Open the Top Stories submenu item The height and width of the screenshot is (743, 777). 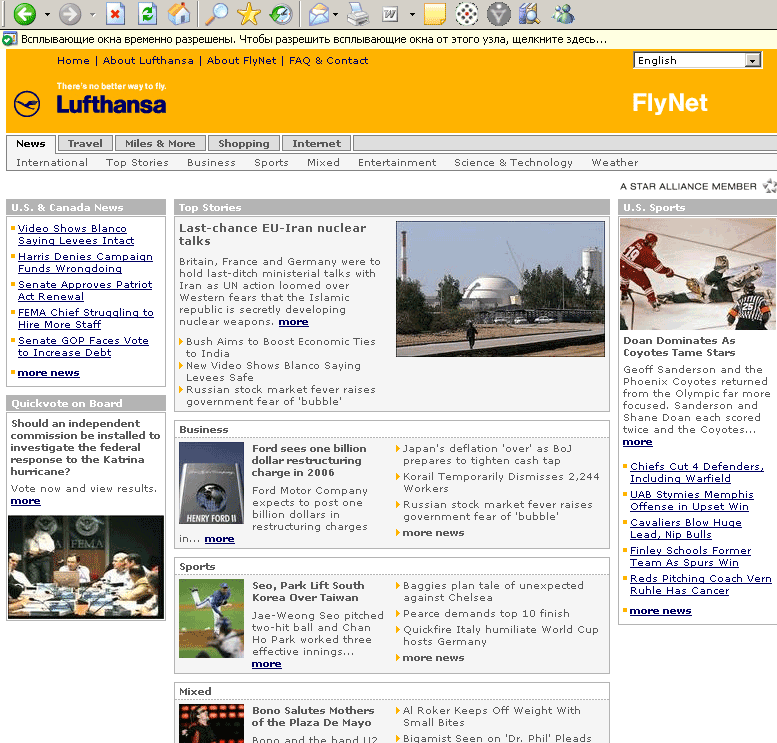pos(137,163)
